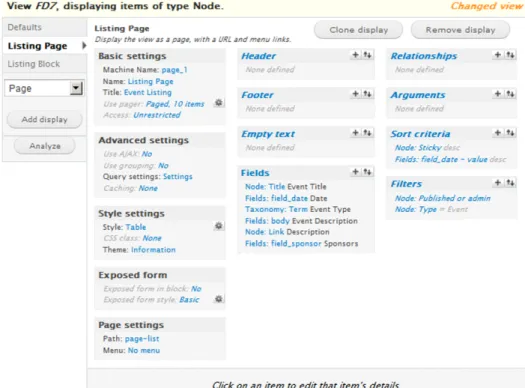Viewport: 525px width, 388px height.
Task: Open Query settings Settings link
Action: [x=178, y=176]
